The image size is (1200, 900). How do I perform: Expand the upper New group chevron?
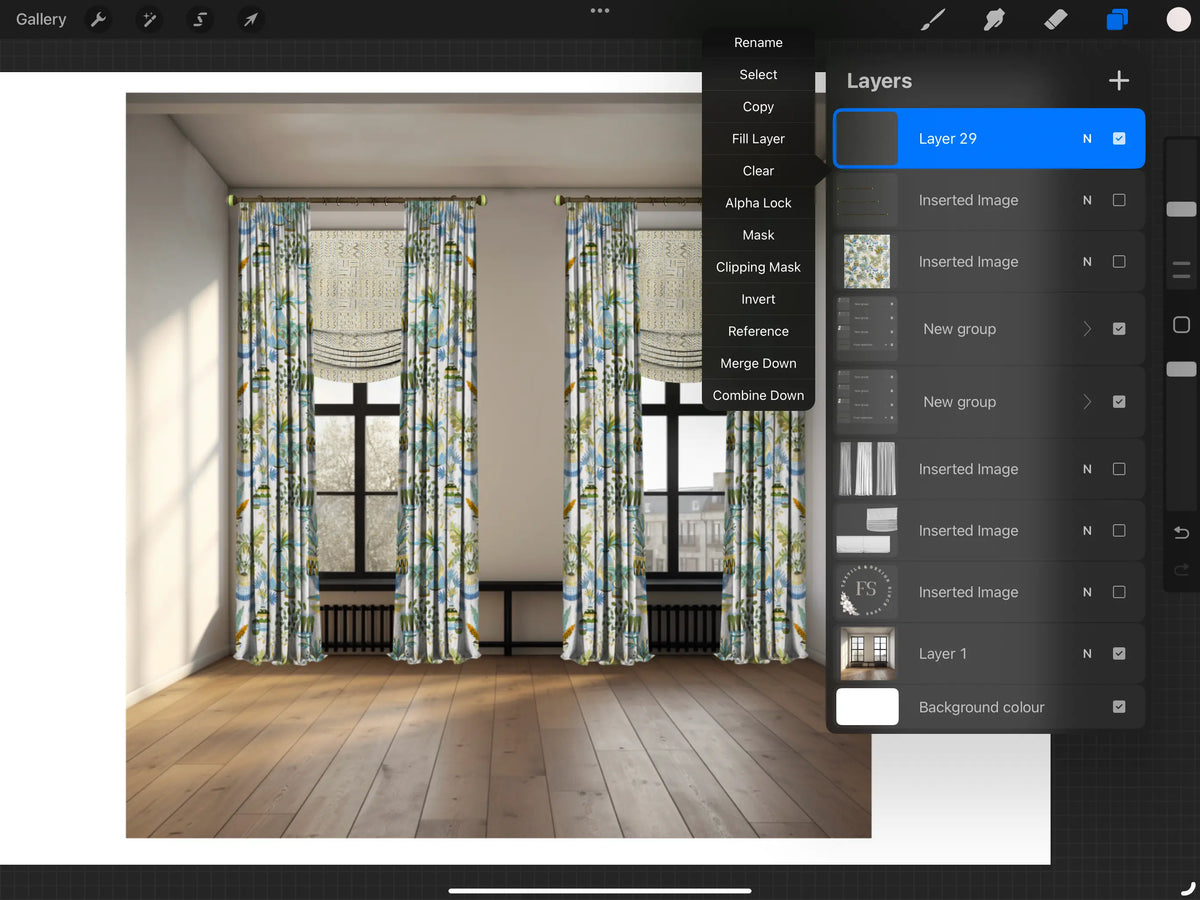tap(1087, 329)
